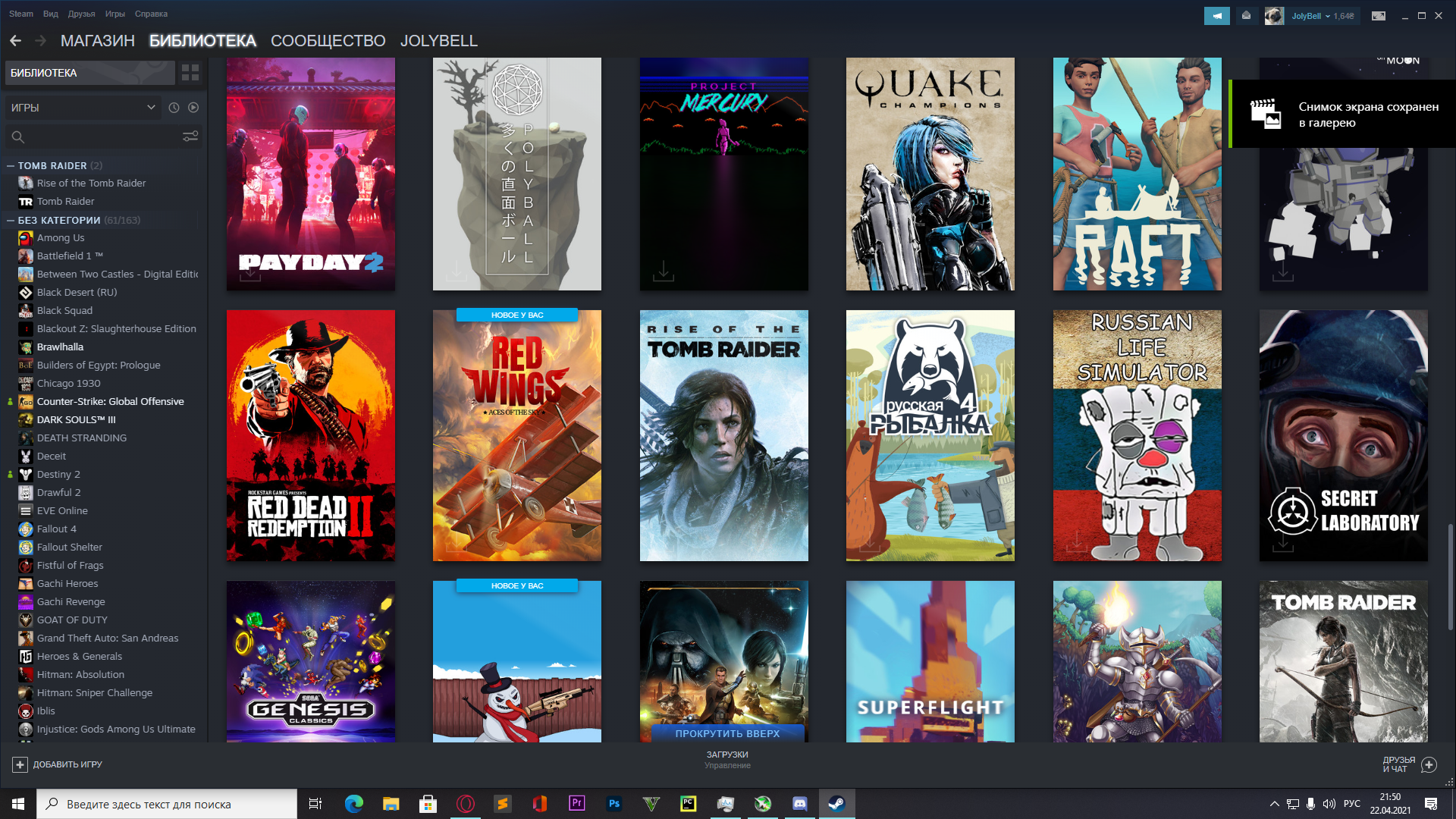
Task: Select DARK SOULS III in list
Action: [x=76, y=419]
